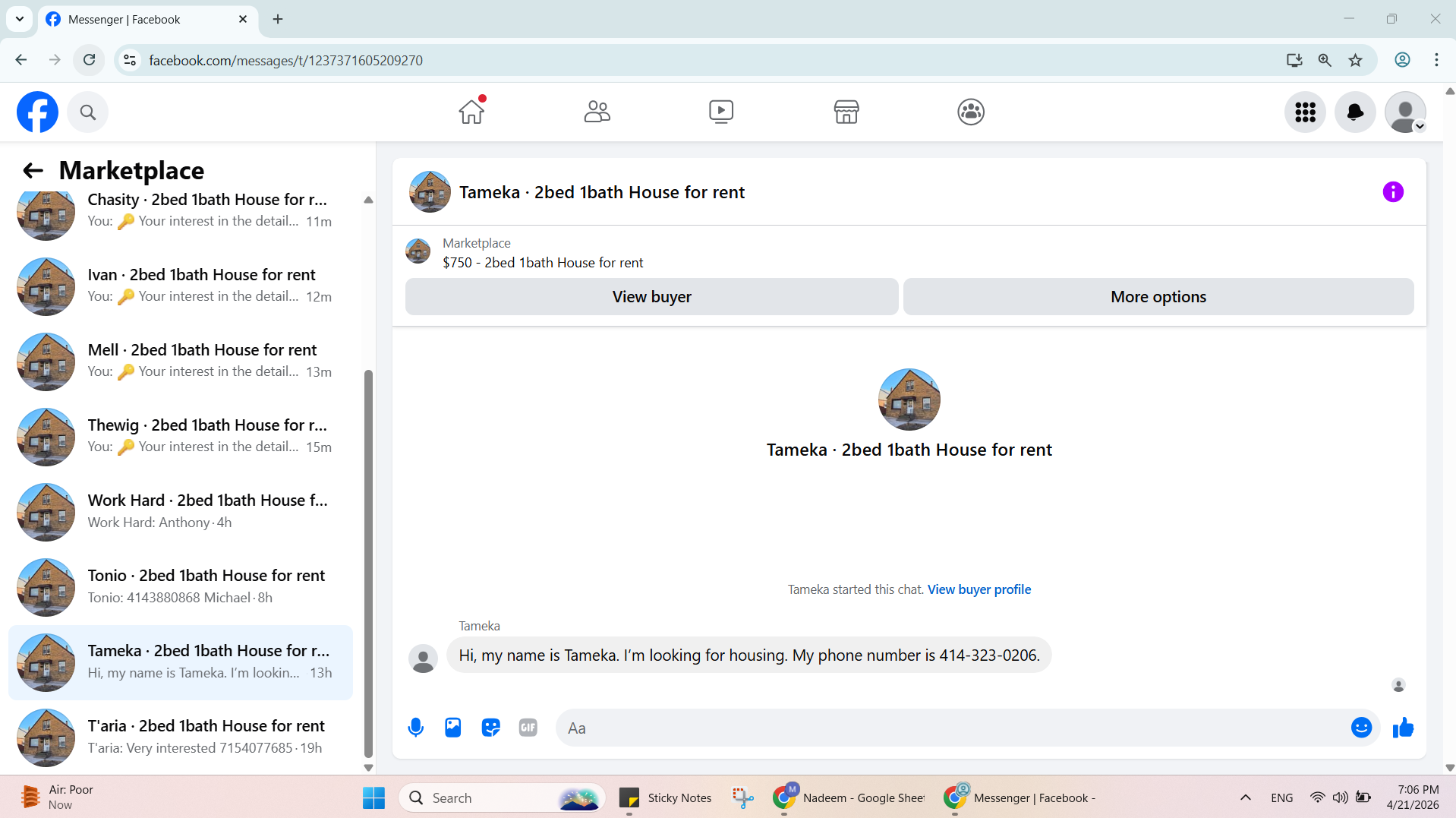The image size is (1456, 818).
Task: Click the chat list scroll down arrow
Action: (x=368, y=767)
